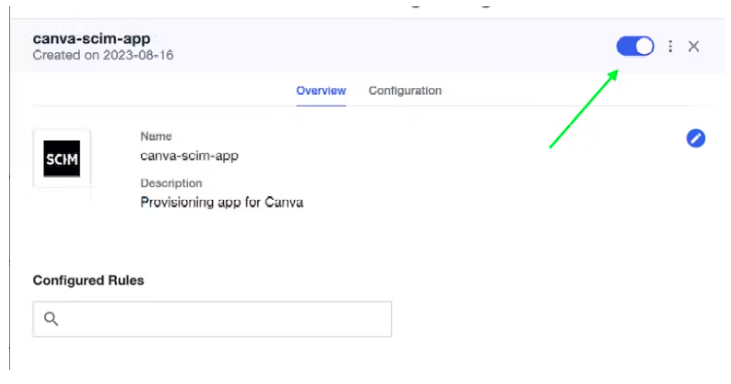Select the Provisioning app for Canva text
Screen dimensions: 731x384
click(x=222, y=202)
